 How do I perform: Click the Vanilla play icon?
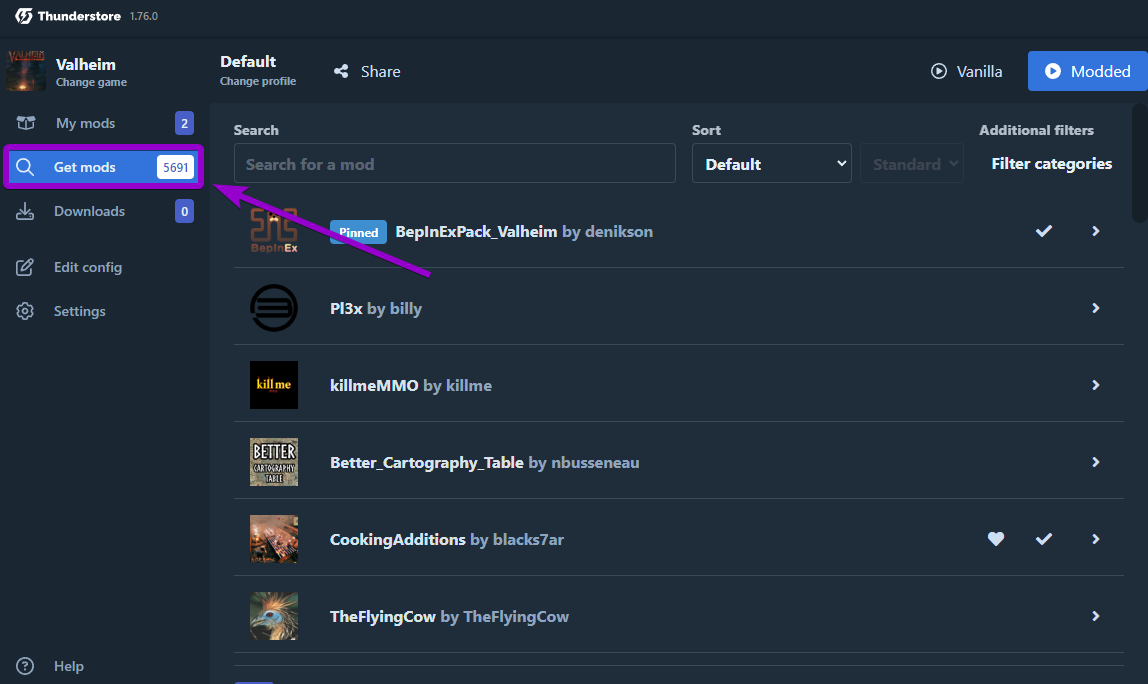pos(938,71)
